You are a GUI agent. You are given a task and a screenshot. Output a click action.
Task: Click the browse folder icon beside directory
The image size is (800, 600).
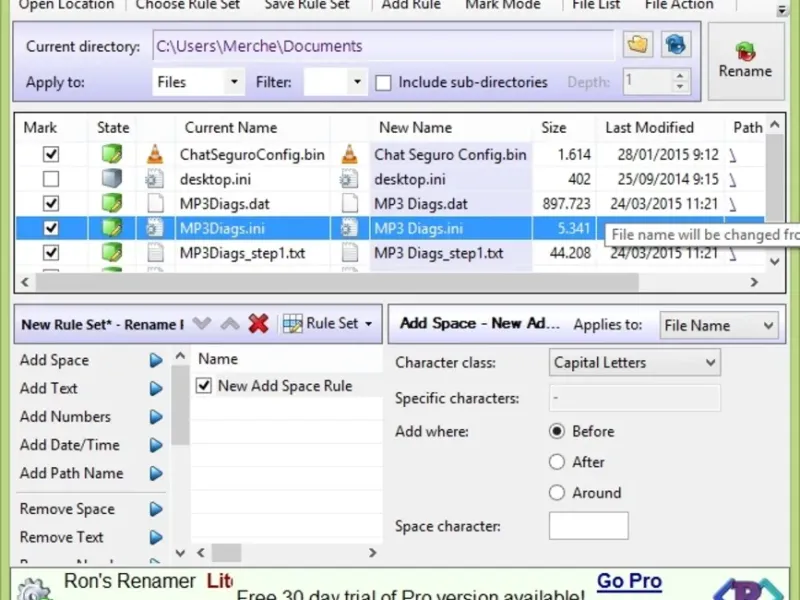pyautogui.click(x=638, y=45)
